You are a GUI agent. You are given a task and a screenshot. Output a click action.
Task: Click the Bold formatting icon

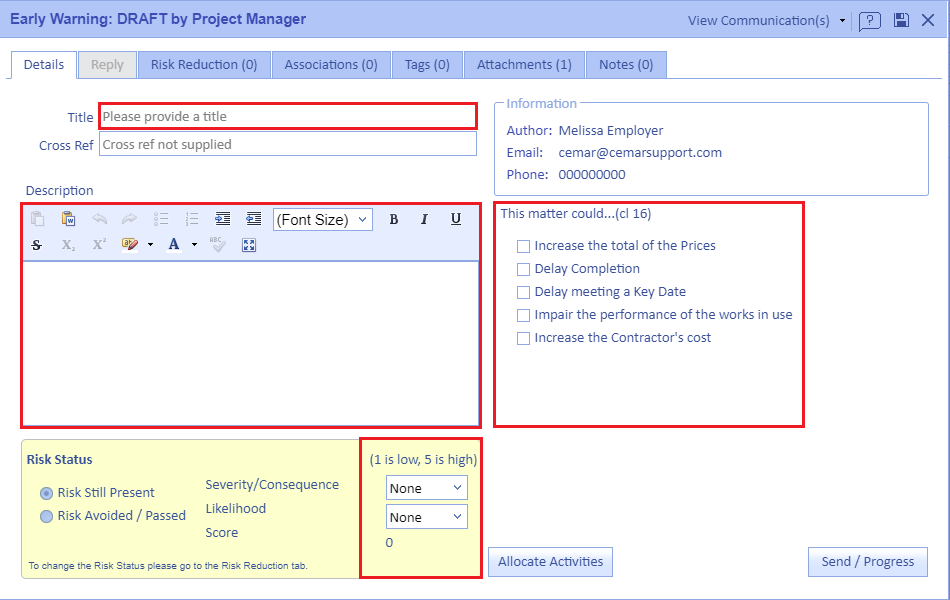393,219
